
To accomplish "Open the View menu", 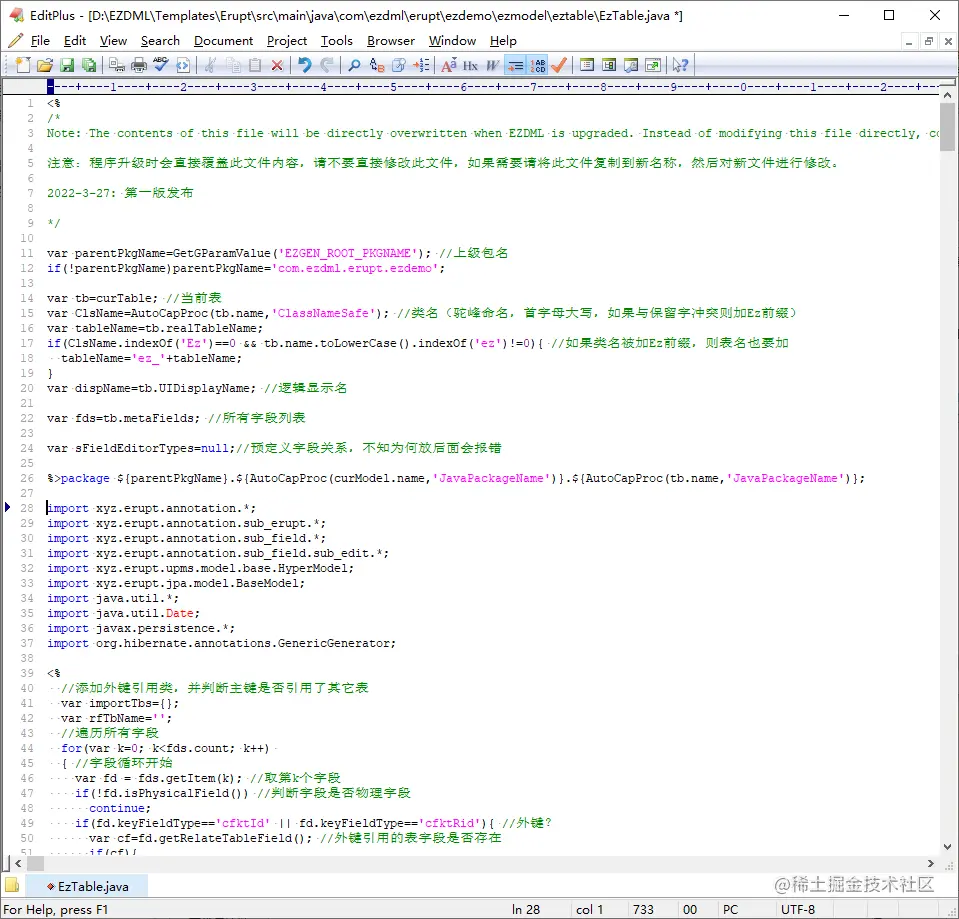I will (113, 41).
